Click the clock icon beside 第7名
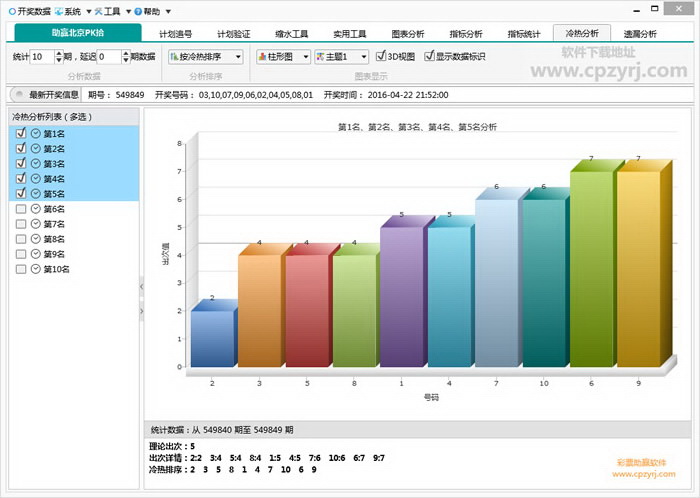This screenshot has width=700, height=498. [x=36, y=224]
